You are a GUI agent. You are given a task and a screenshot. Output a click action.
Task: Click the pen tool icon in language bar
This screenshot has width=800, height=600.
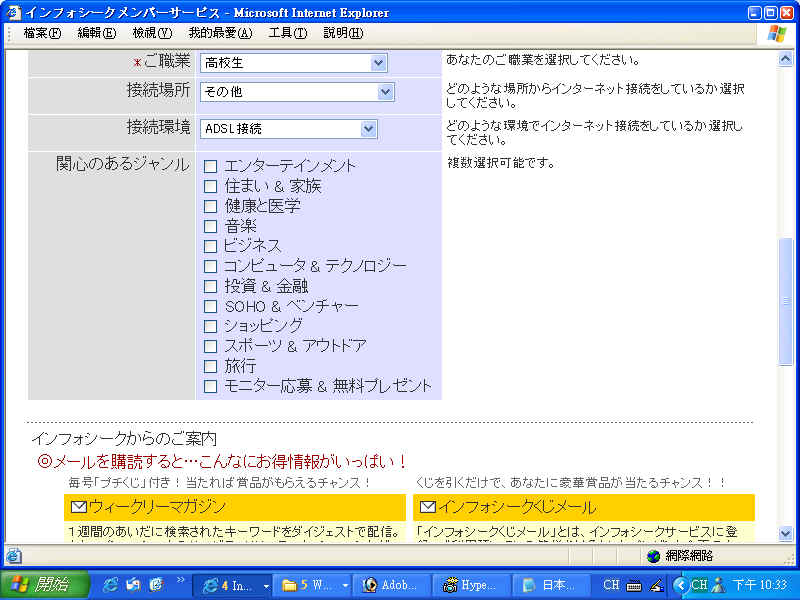pos(657,585)
